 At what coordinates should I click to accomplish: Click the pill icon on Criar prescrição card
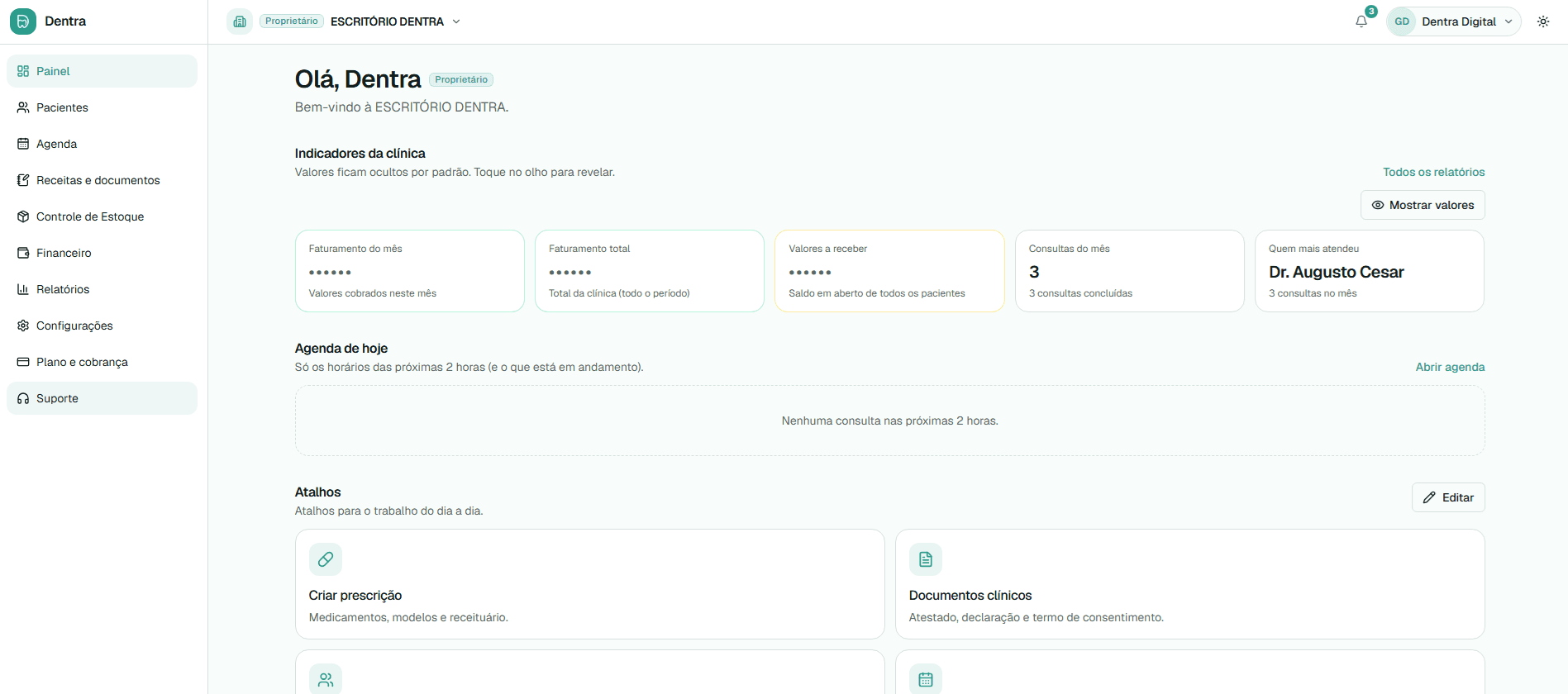[x=326, y=559]
